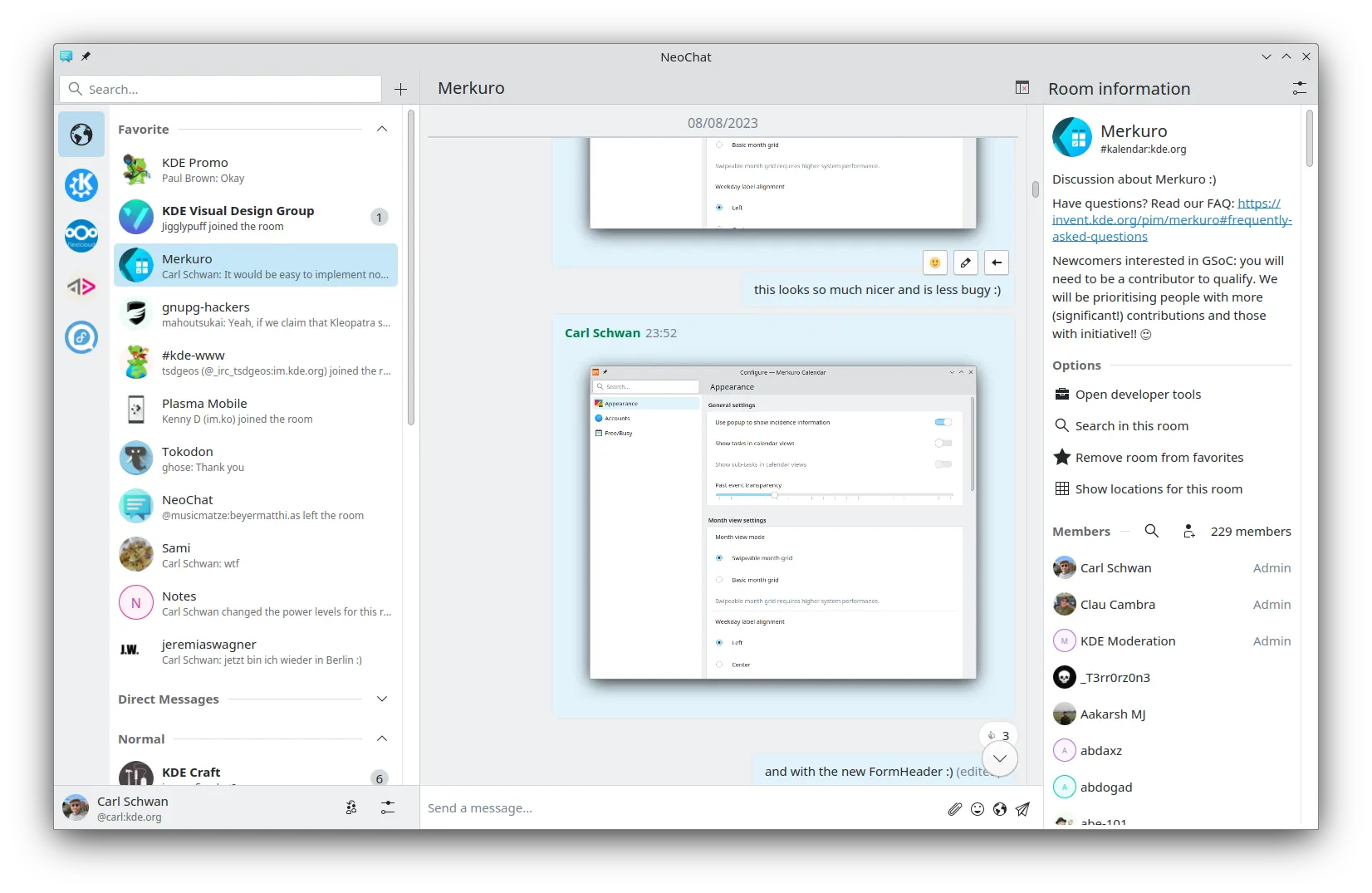Pin the sidebar using the pin icon

pos(86,56)
